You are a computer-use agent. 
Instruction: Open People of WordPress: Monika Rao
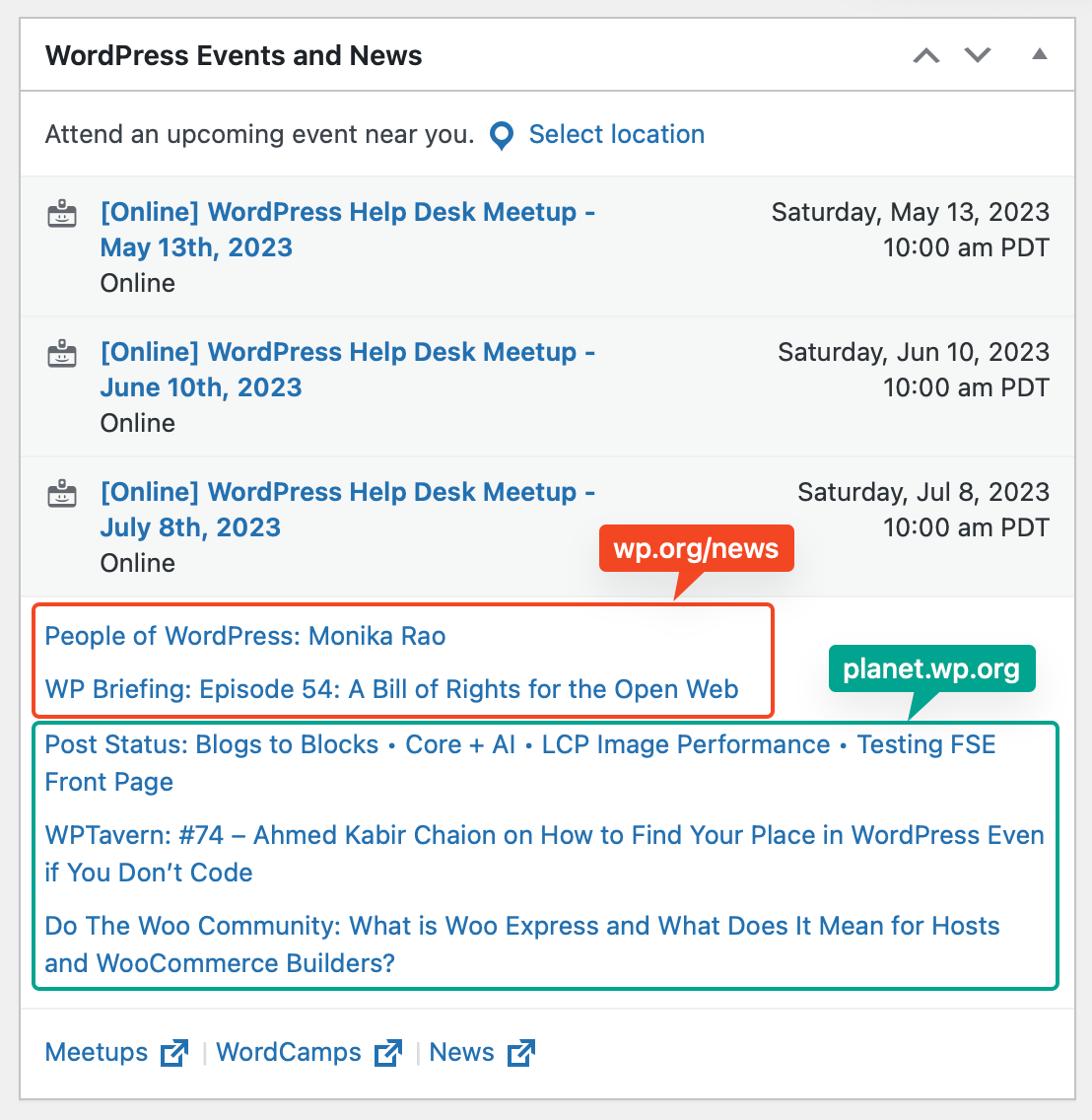click(245, 636)
